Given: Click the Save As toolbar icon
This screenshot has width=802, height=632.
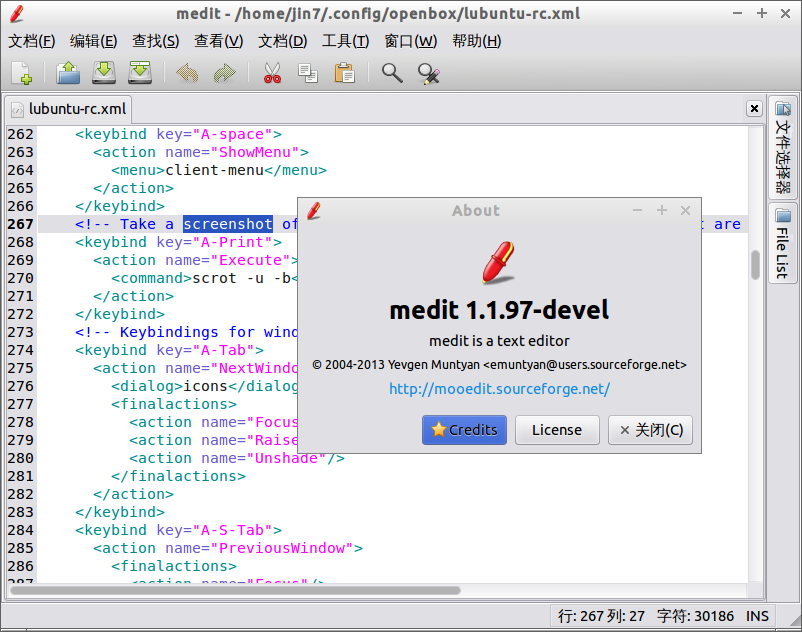Looking at the screenshot, I should 140,73.
